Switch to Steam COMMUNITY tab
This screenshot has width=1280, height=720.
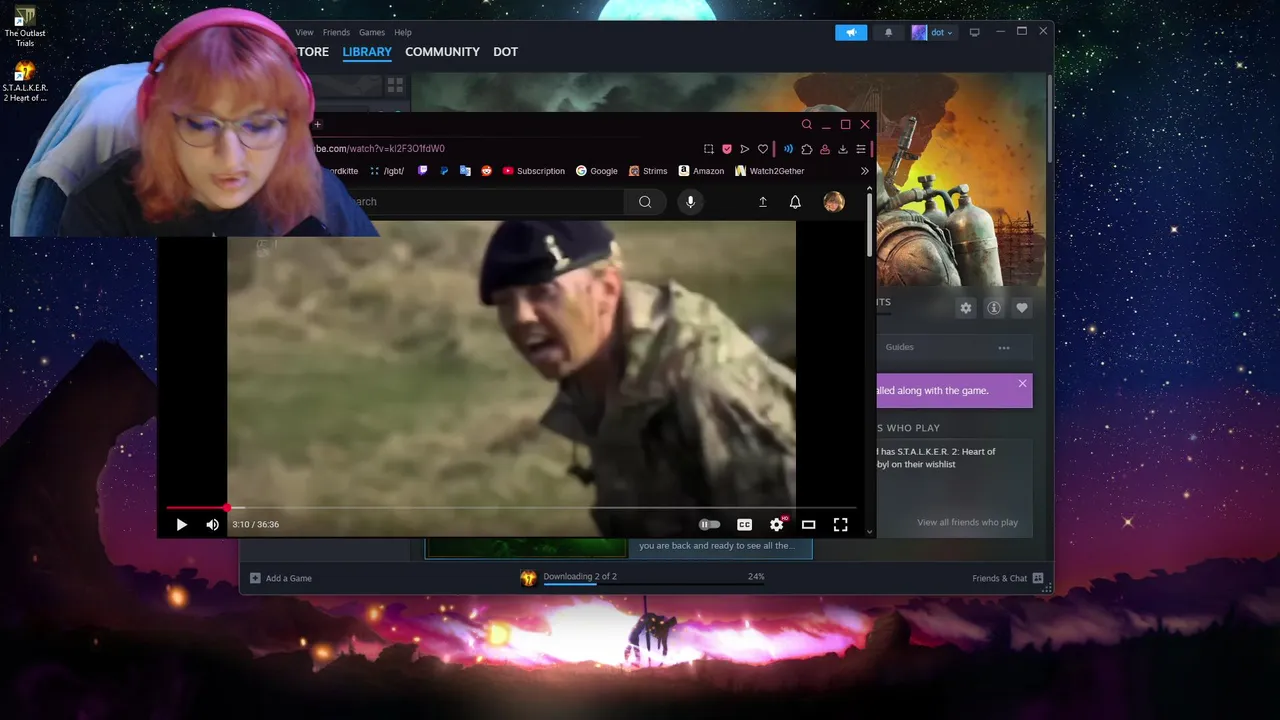click(x=442, y=52)
